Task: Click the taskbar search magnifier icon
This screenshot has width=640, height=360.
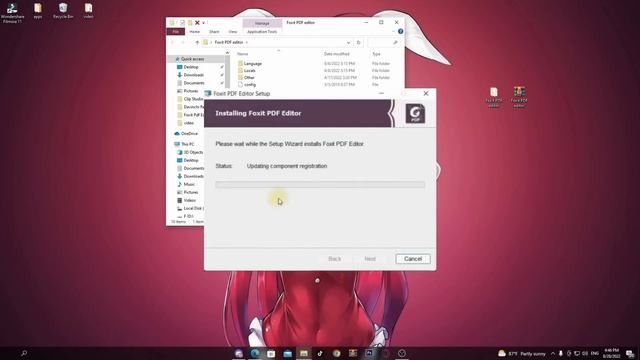Action: click(24, 353)
